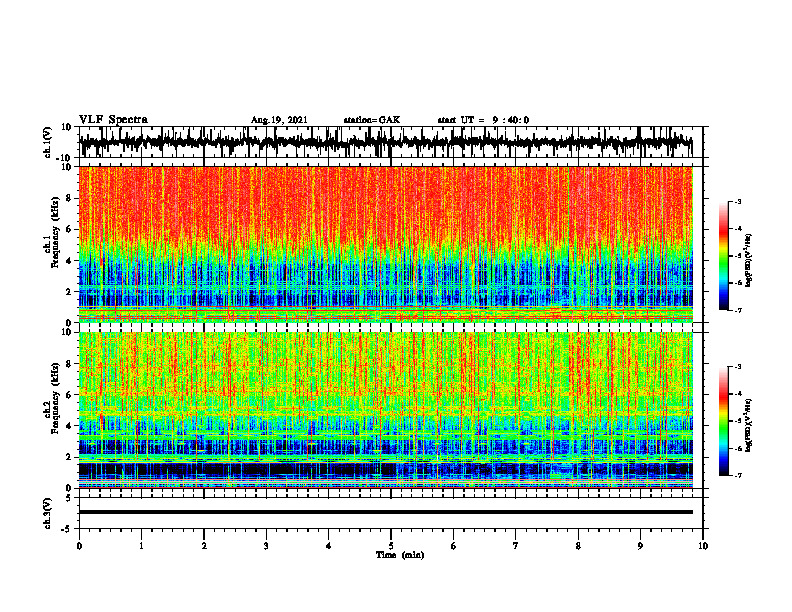Click the "6" kHz tick on ch.2 frequency axis
The height and width of the screenshot is (612, 792).
(70, 395)
